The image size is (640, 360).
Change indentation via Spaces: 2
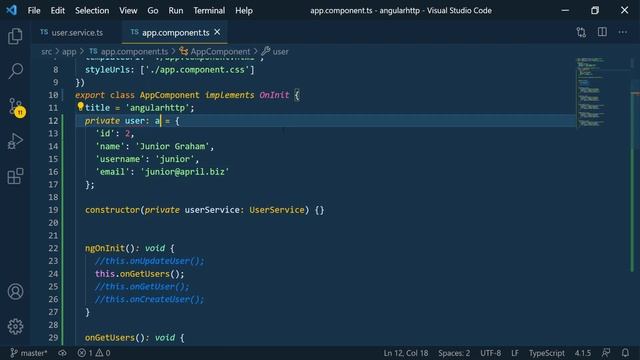[x=454, y=353]
